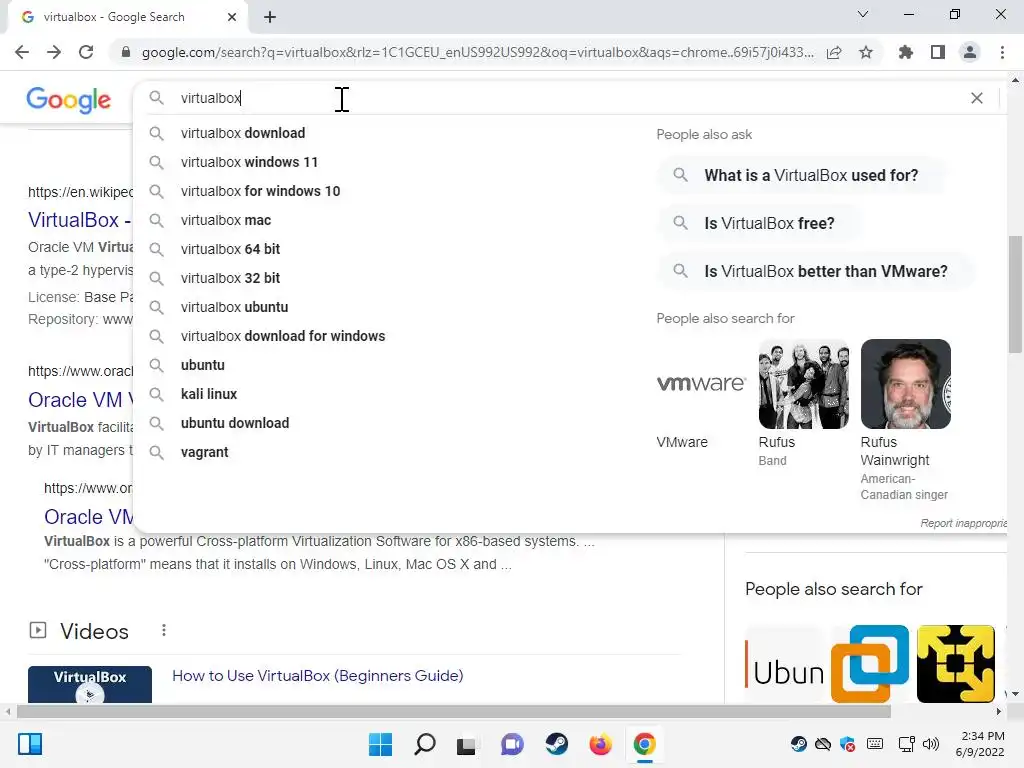Clear the search box with X icon
1024x768 pixels.
[977, 98]
